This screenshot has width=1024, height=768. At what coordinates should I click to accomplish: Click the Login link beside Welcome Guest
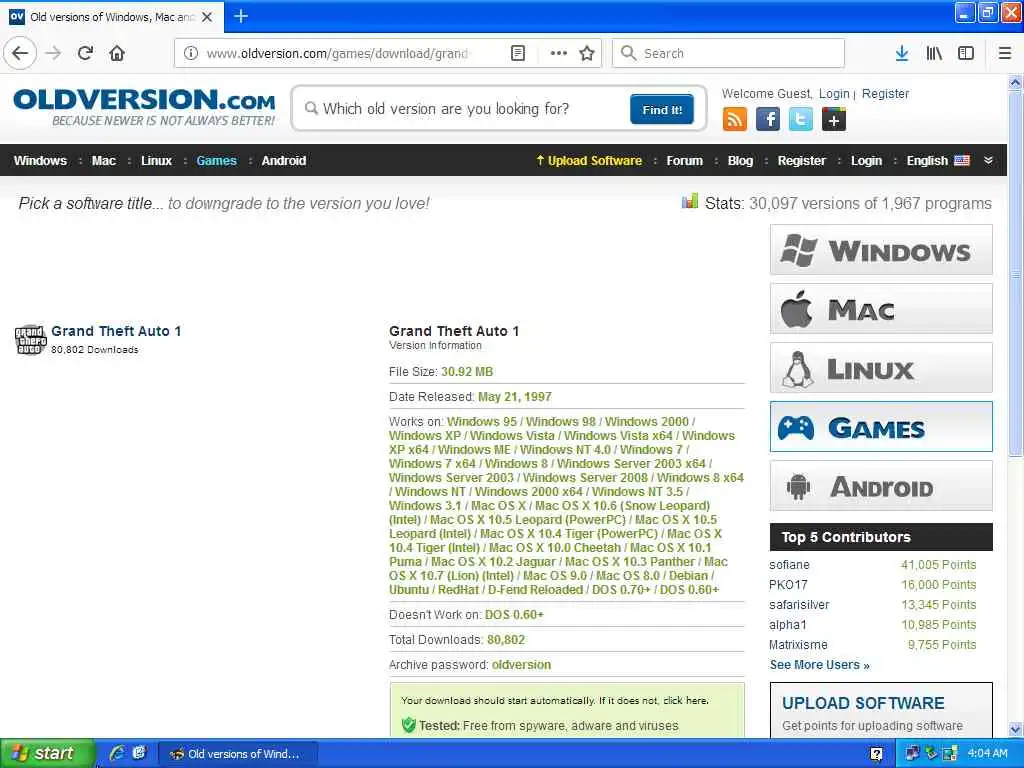[x=834, y=93]
